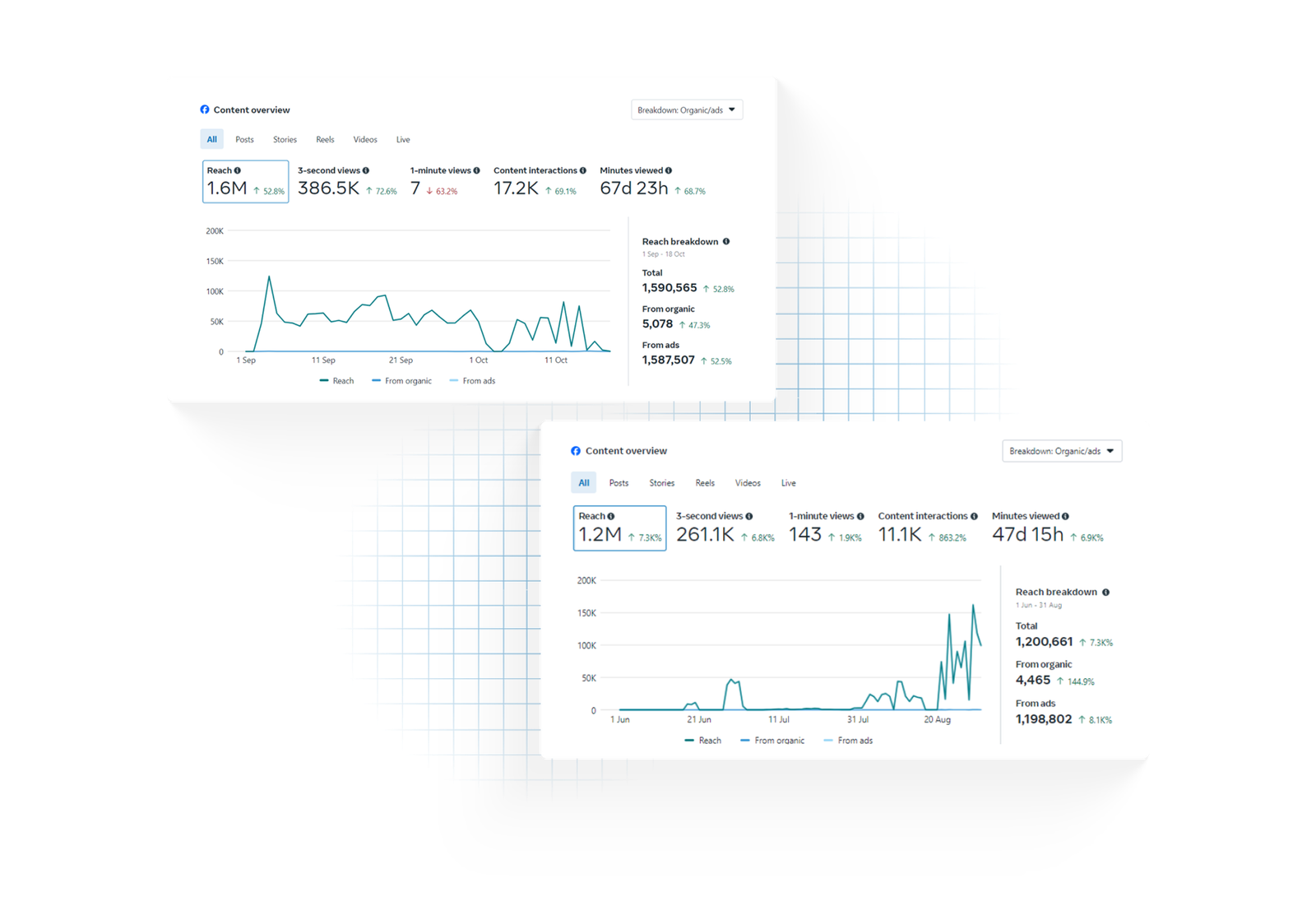Click info icon next to Reach in upper panel
The height and width of the screenshot is (897, 1316).
pos(238,170)
